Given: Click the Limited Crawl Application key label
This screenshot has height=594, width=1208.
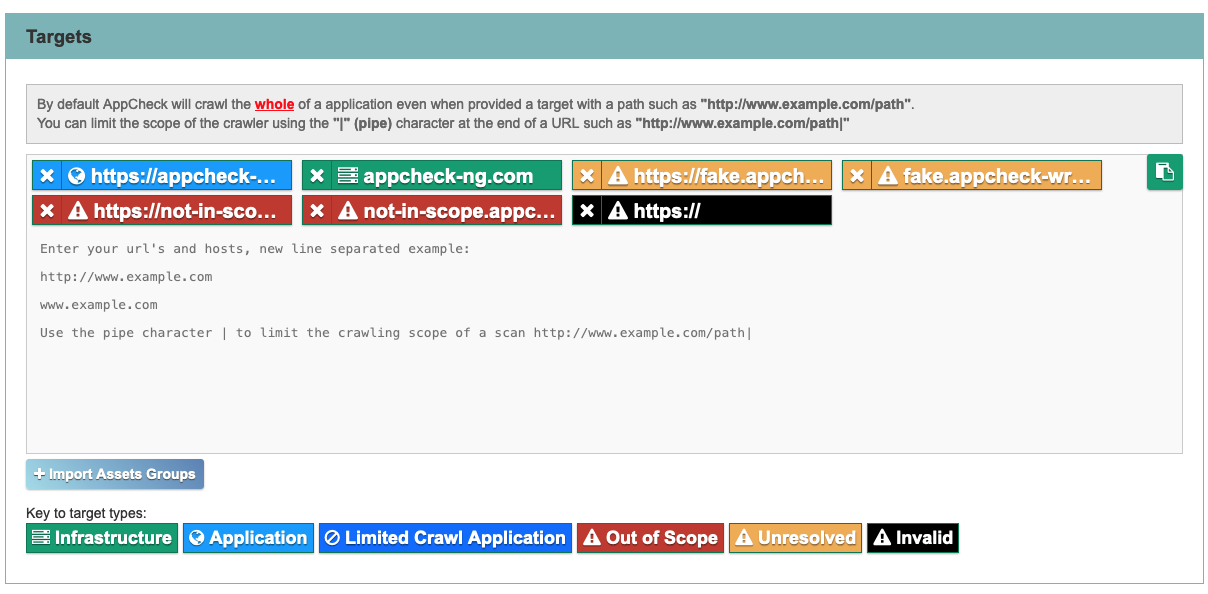Looking at the screenshot, I should 445,538.
